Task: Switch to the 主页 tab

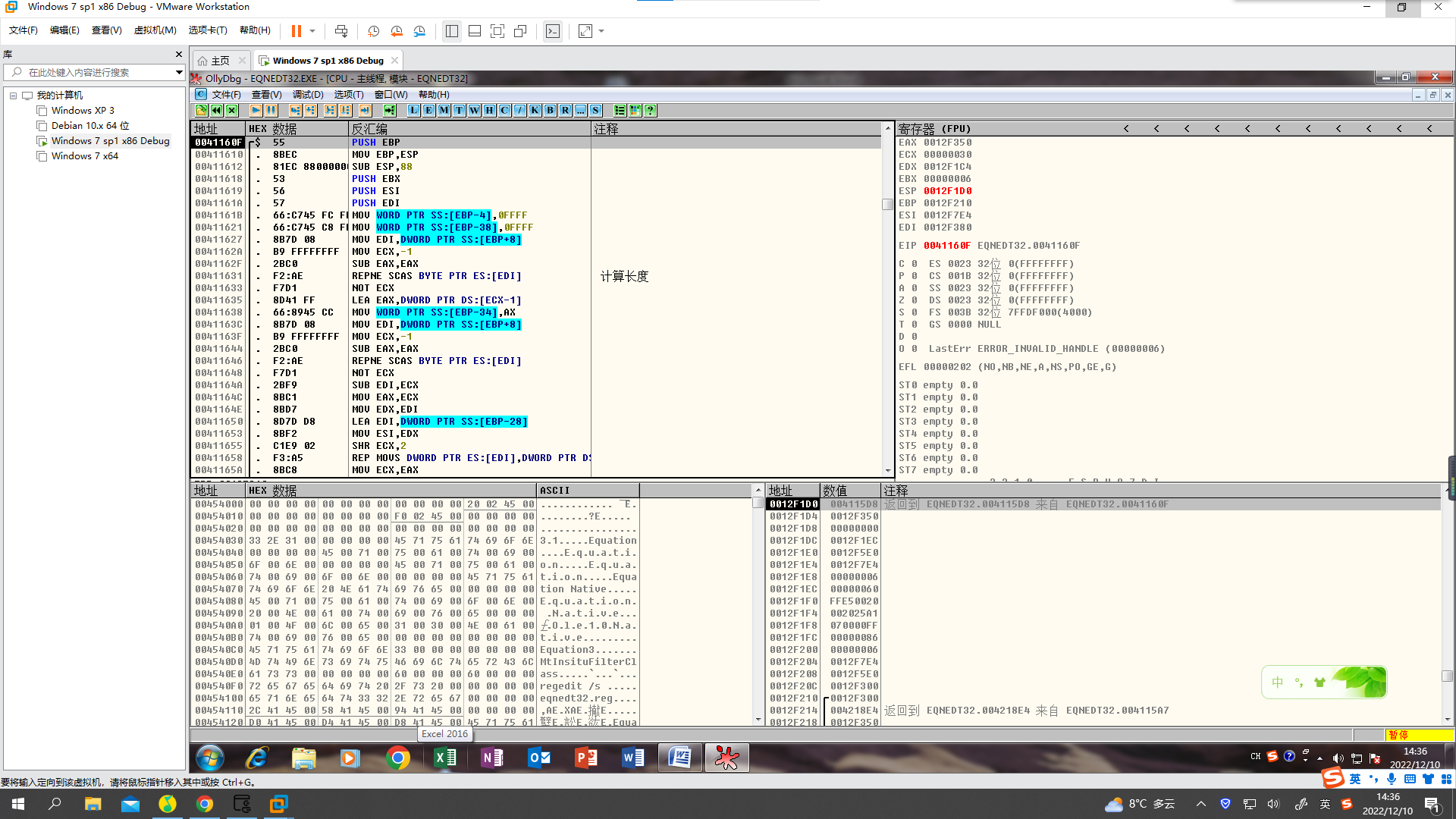Action: [220, 61]
